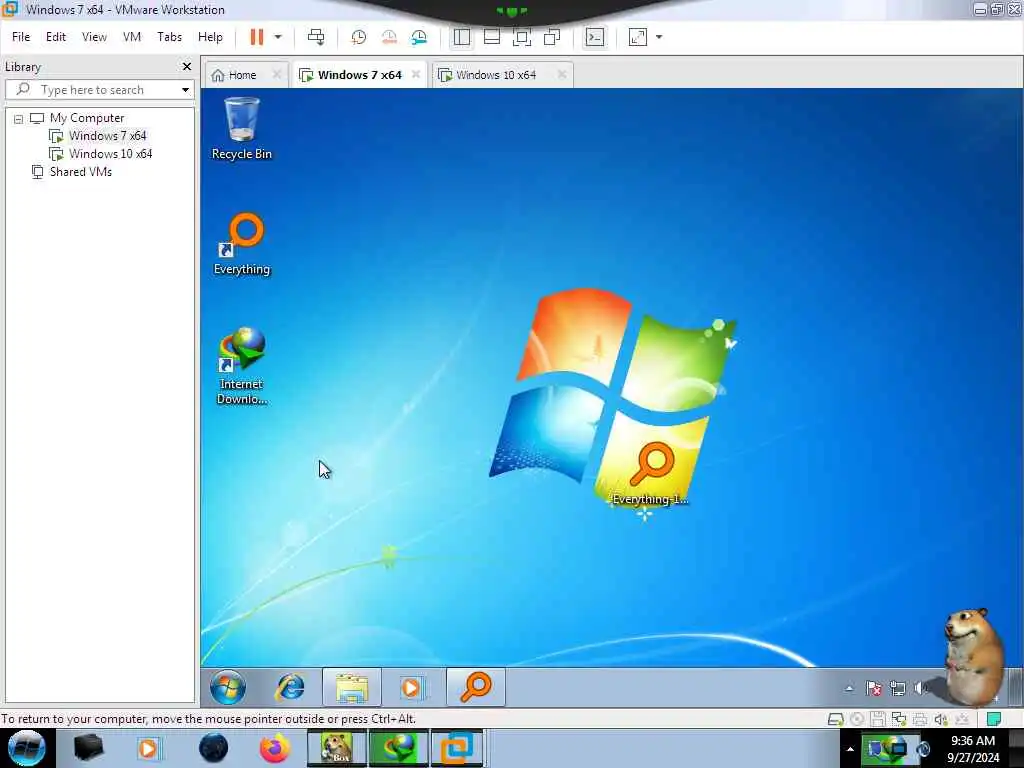Screen dimensions: 1024x768
Task: Open Windows Explorer from guest taskbar
Action: click(x=351, y=688)
